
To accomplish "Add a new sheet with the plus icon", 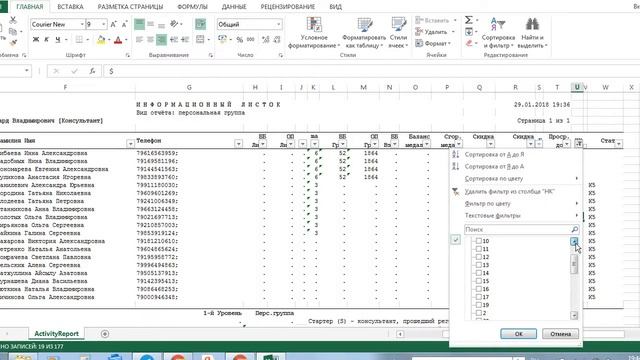I will click(105, 334).
